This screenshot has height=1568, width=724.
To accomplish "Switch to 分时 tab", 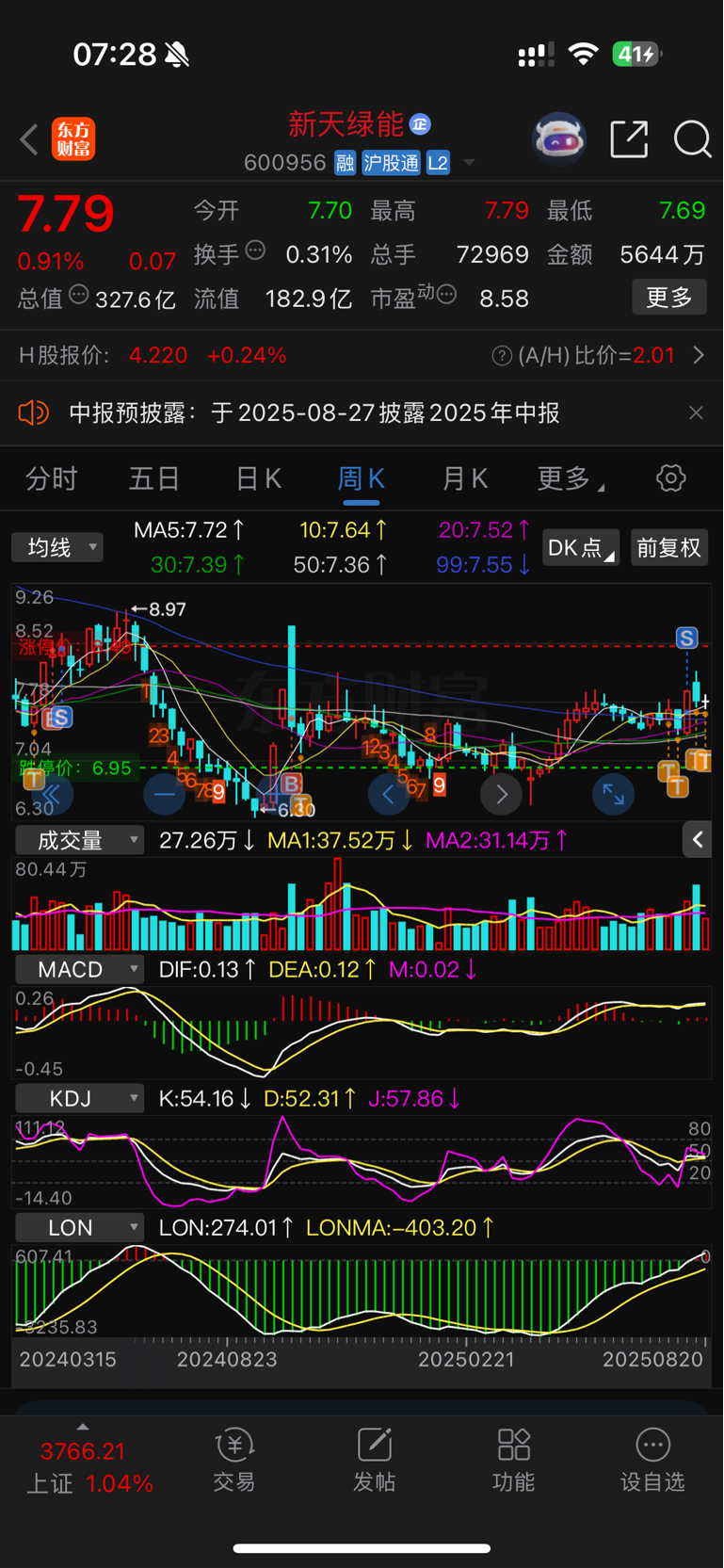I will click(52, 478).
